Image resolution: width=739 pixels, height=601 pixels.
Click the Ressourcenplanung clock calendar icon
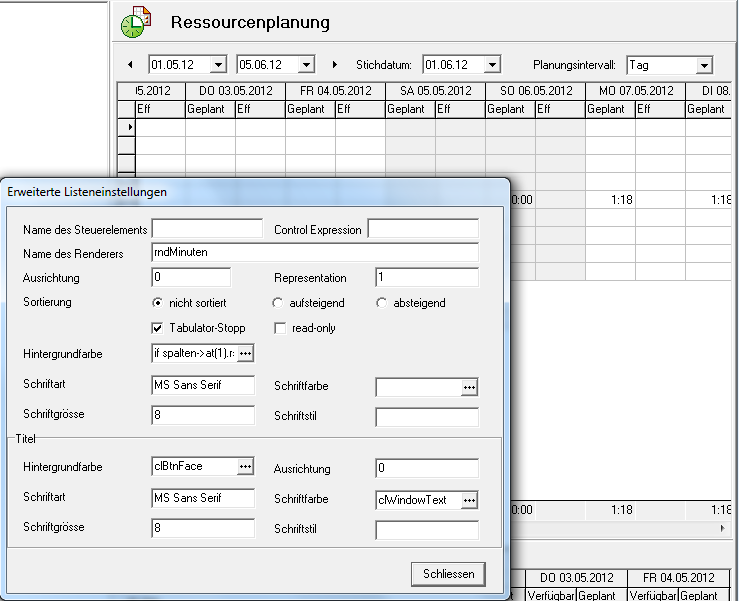point(134,22)
